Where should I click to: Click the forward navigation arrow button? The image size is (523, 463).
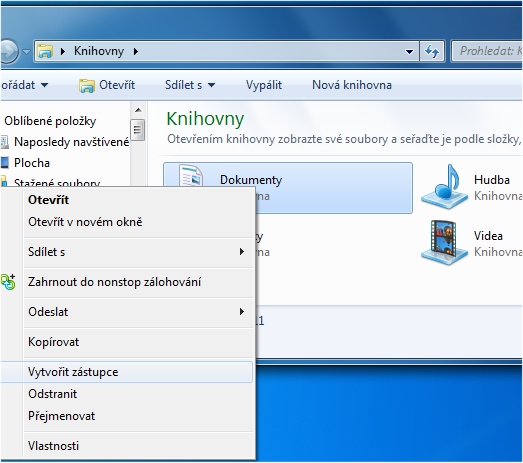point(8,51)
